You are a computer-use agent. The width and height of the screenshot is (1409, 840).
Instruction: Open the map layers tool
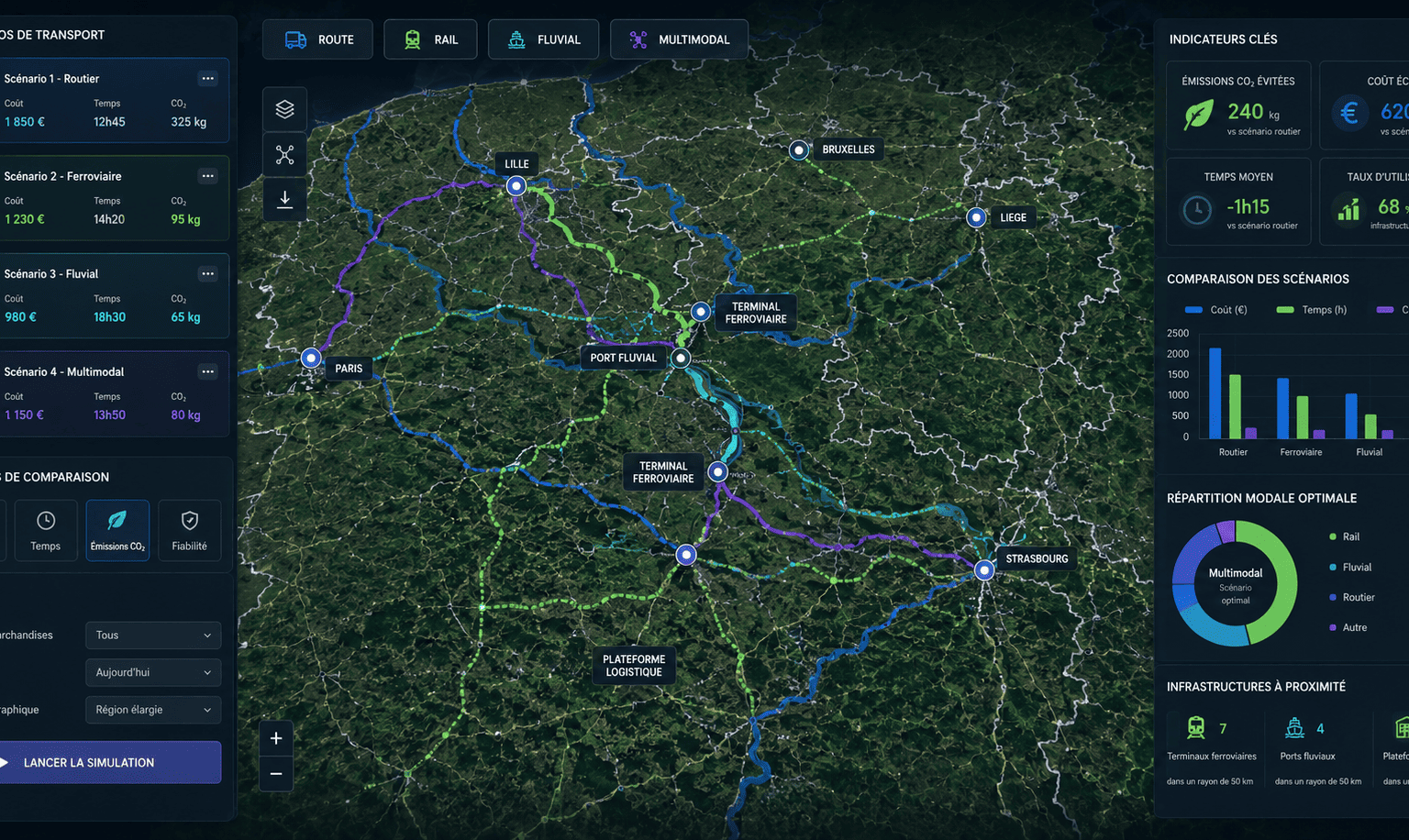point(285,109)
